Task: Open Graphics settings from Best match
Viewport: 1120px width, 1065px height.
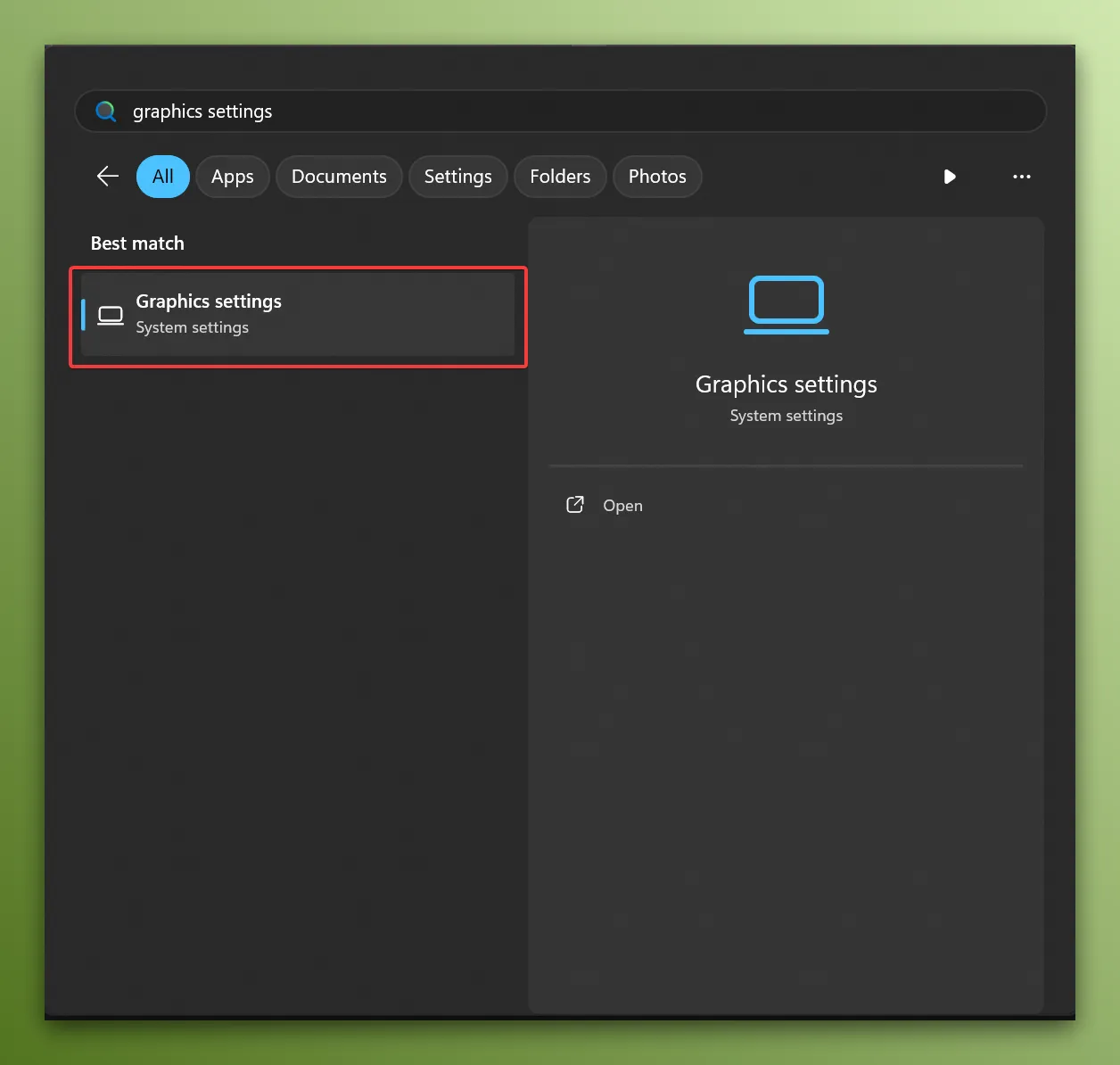Action: click(298, 315)
